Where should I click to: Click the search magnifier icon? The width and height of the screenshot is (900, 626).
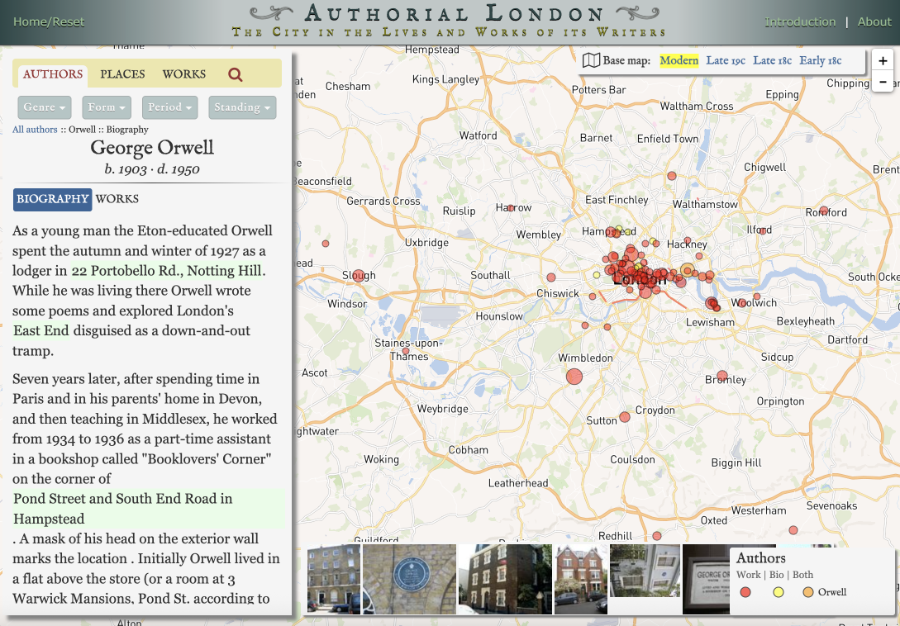click(235, 75)
